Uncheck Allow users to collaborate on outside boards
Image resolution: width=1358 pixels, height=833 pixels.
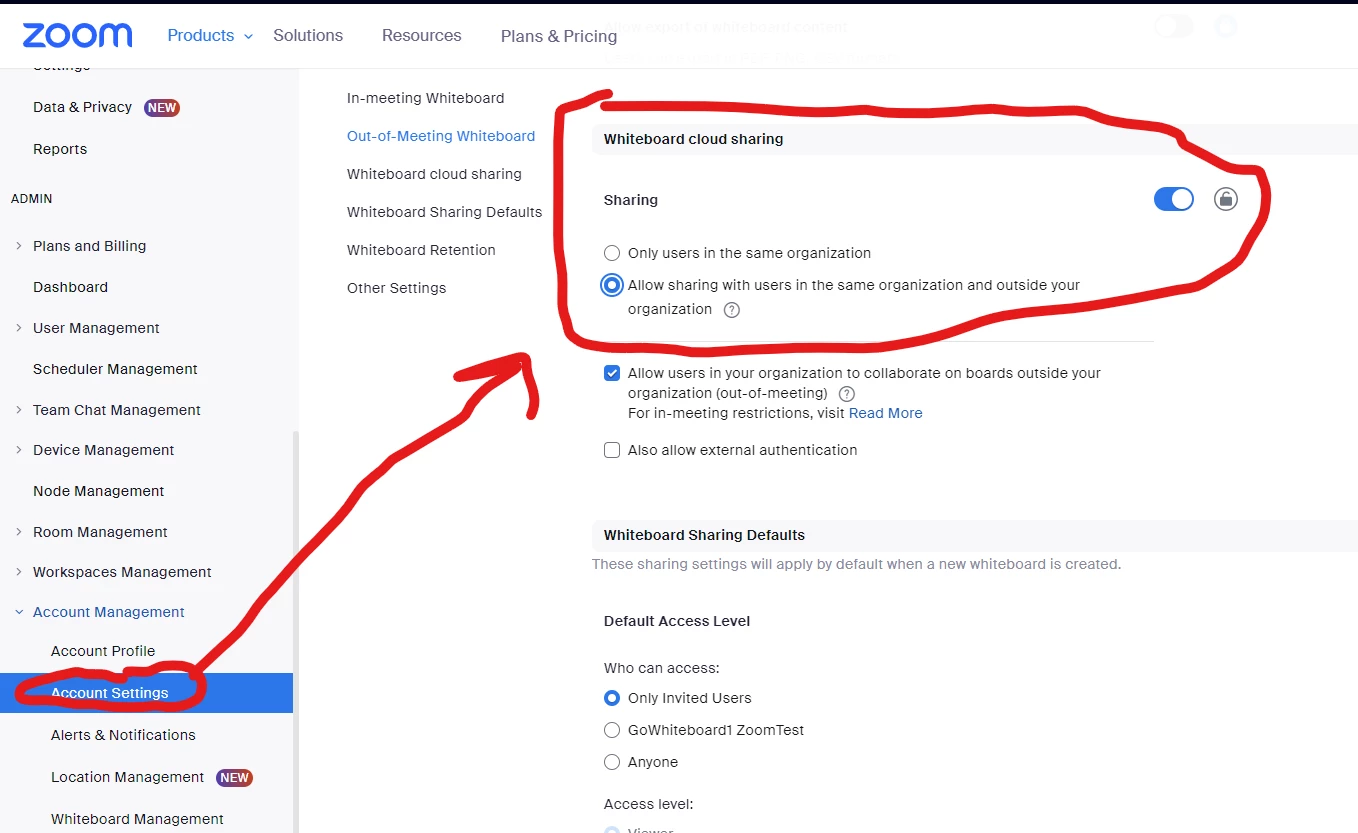[x=612, y=373]
